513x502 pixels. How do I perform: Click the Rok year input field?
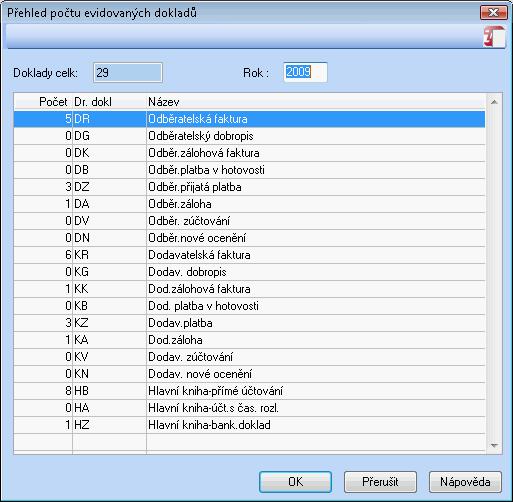[x=305, y=72]
